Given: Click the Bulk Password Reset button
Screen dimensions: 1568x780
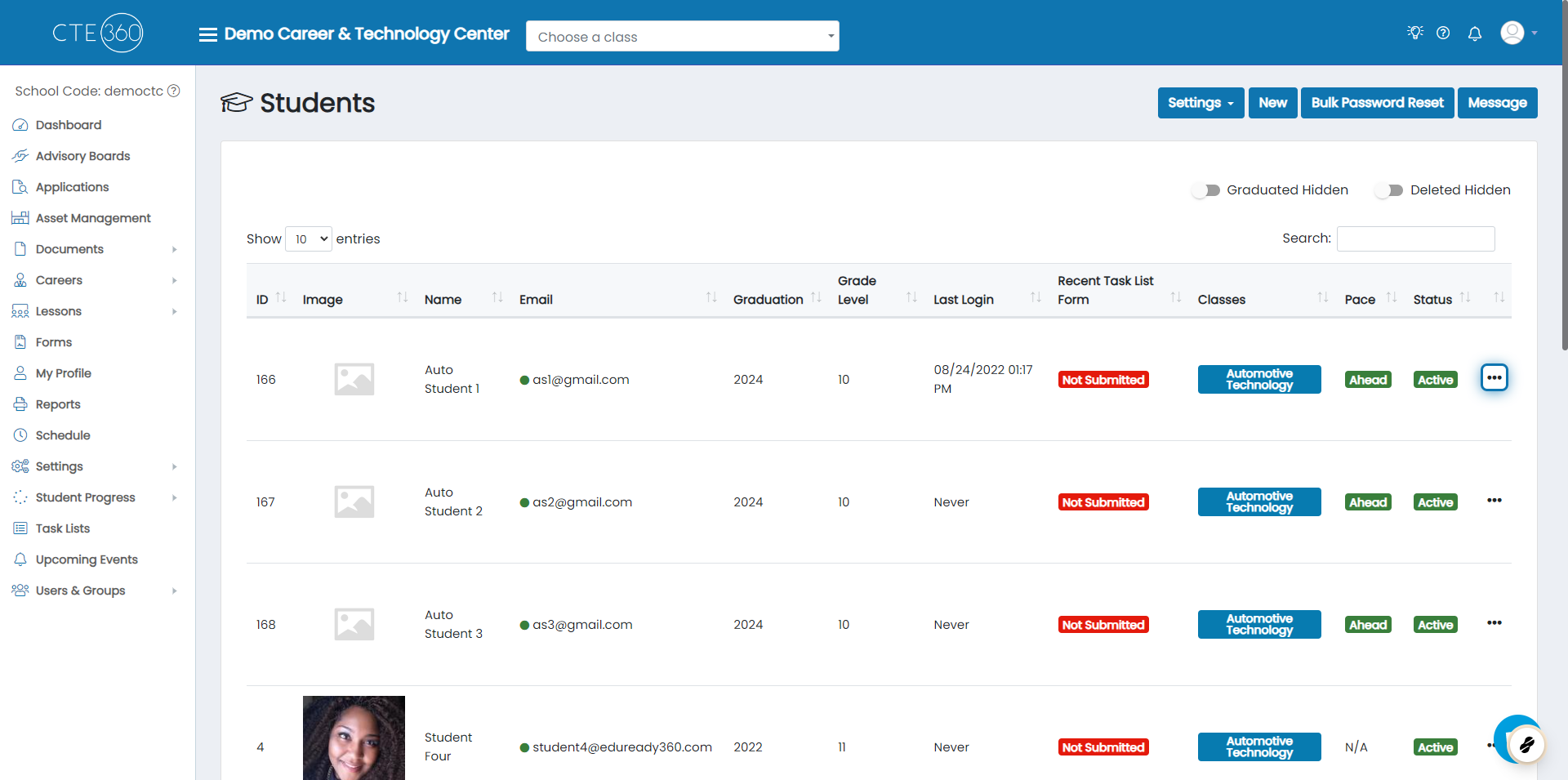Looking at the screenshot, I should [x=1377, y=103].
